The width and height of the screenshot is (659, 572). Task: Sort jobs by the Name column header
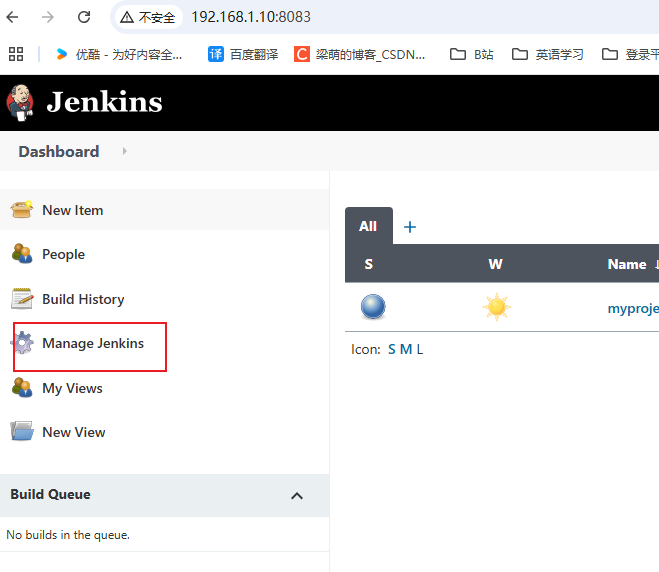pyautogui.click(x=627, y=264)
